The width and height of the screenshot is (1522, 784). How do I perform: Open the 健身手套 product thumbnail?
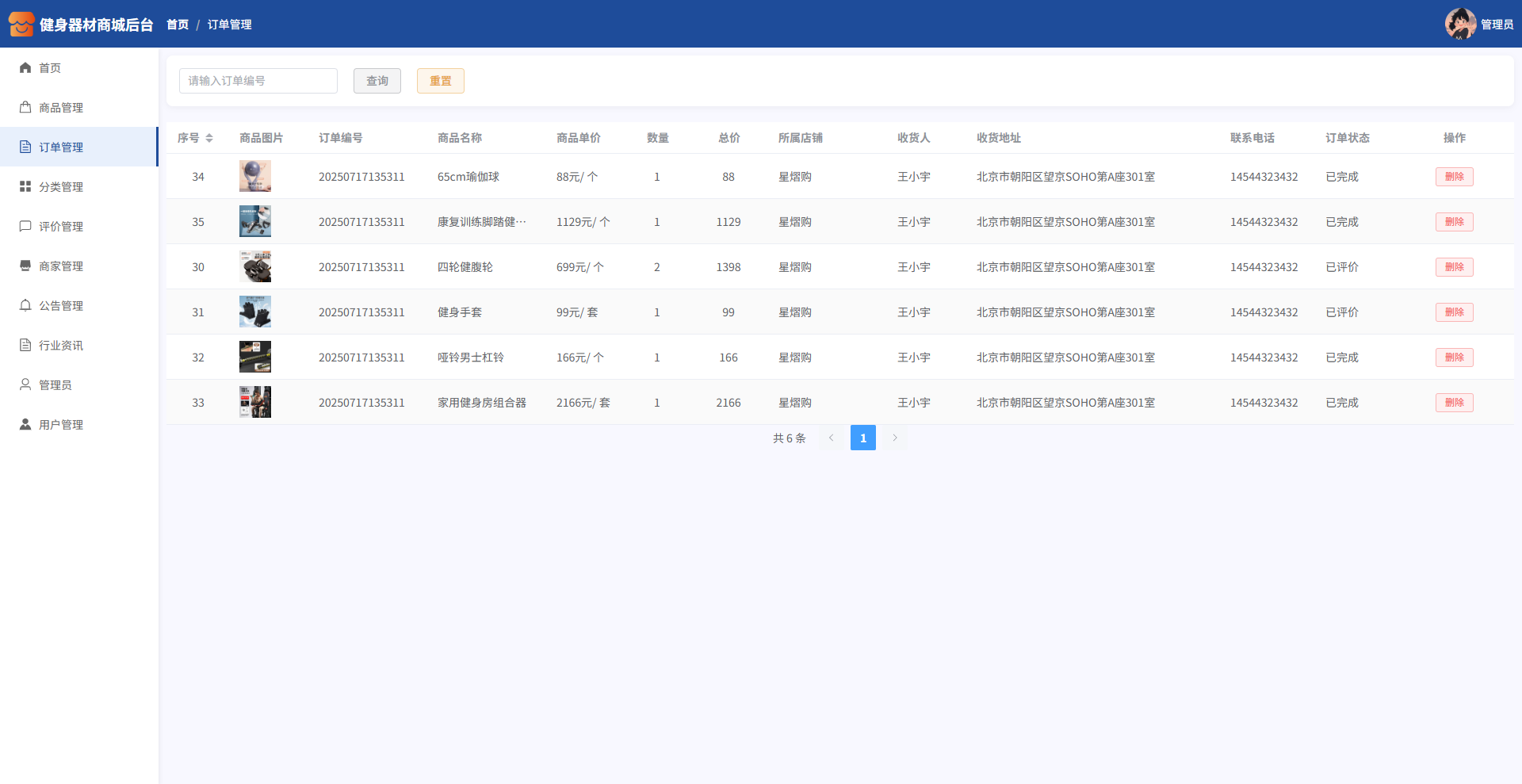[x=255, y=312]
